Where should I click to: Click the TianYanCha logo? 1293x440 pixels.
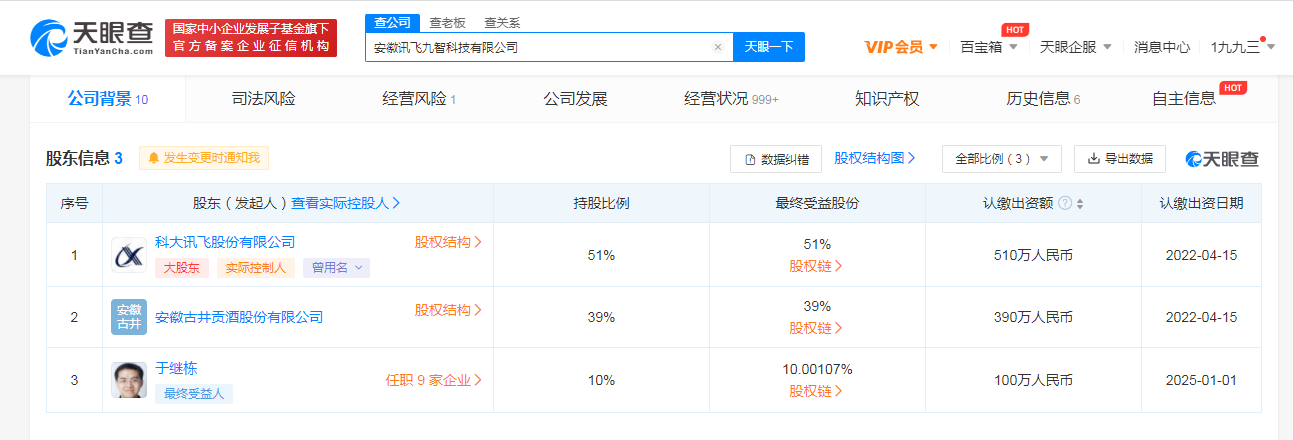(x=91, y=37)
